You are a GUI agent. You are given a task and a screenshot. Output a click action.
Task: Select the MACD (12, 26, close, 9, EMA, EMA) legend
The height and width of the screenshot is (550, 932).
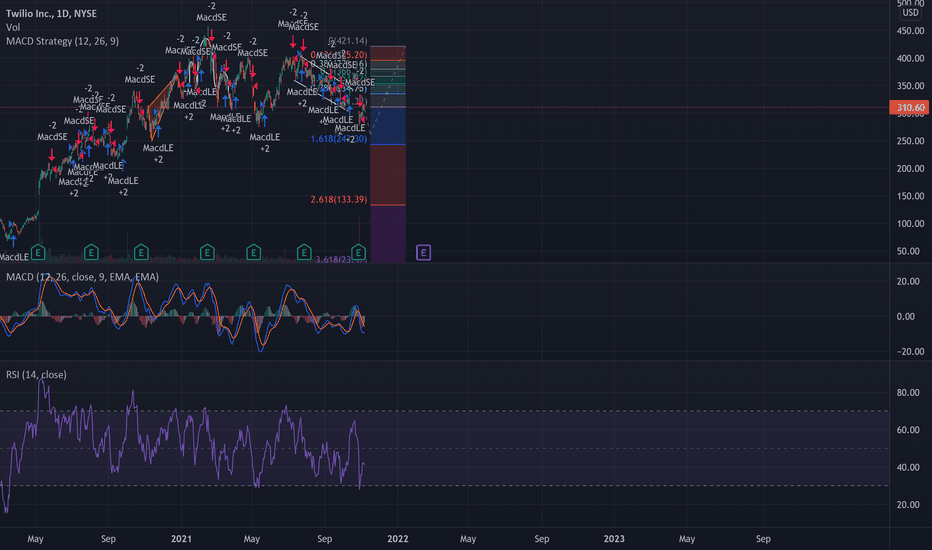pyautogui.click(x=83, y=277)
